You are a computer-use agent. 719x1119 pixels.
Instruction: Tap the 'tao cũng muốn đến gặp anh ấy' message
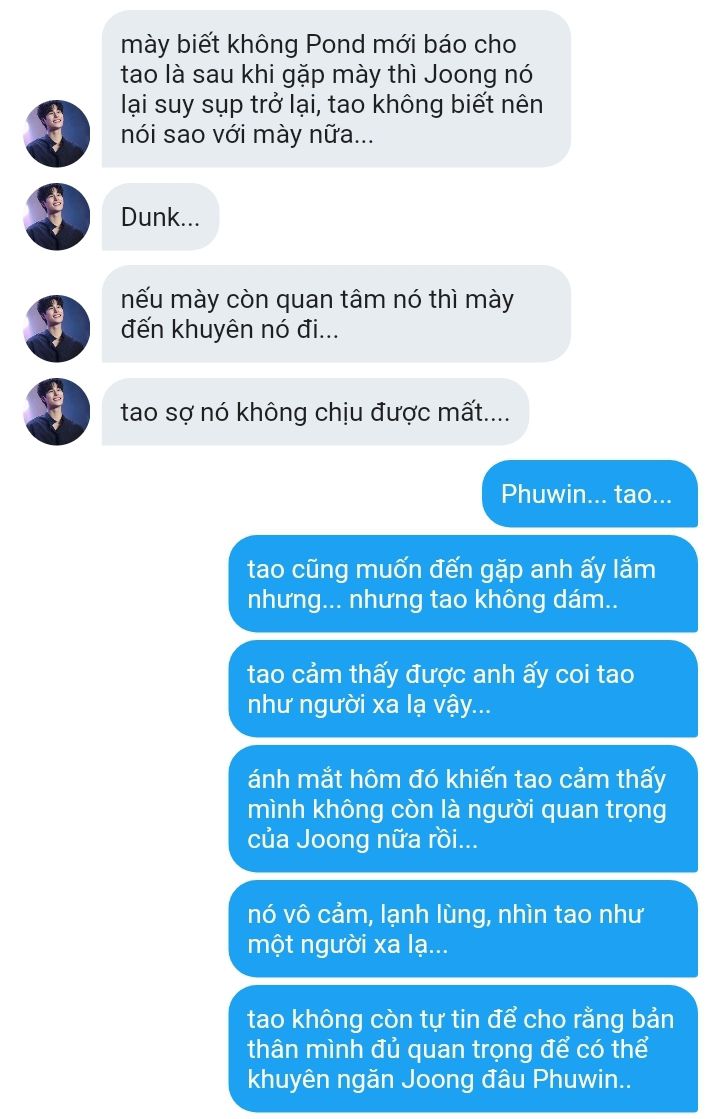(463, 584)
